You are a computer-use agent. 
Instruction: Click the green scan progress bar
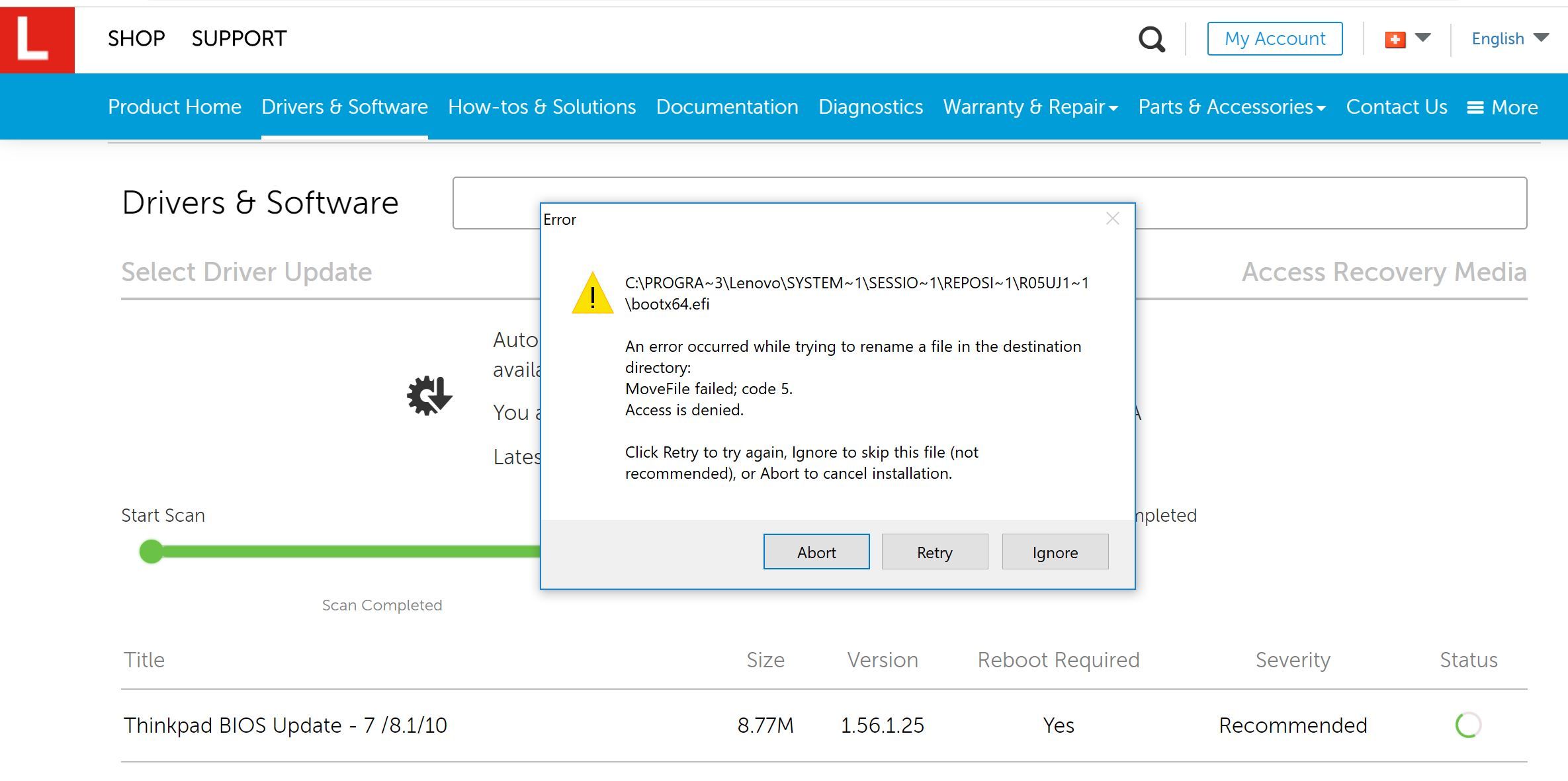coord(351,552)
